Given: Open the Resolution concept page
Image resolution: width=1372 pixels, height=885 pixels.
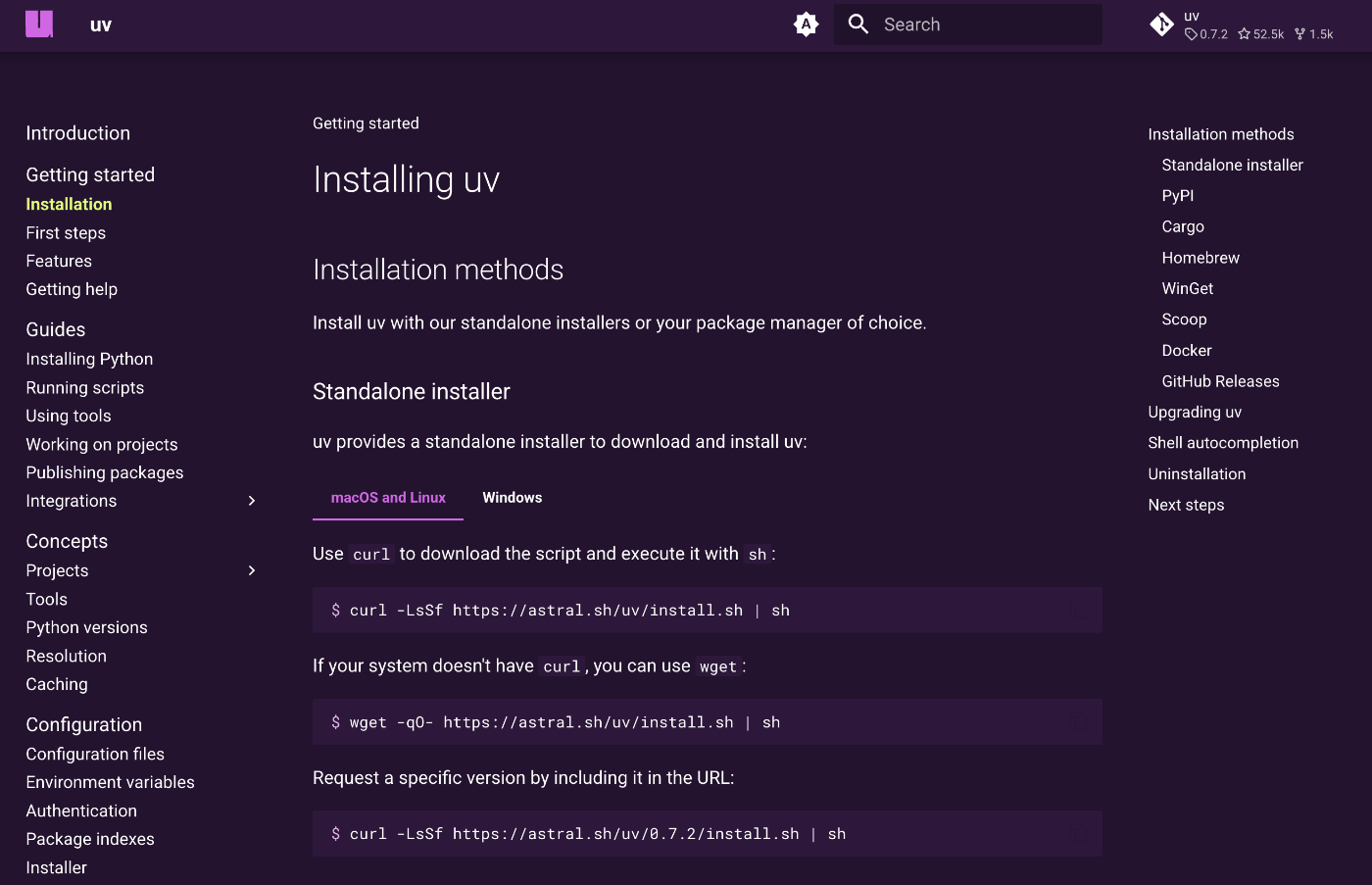Looking at the screenshot, I should click(67, 656).
